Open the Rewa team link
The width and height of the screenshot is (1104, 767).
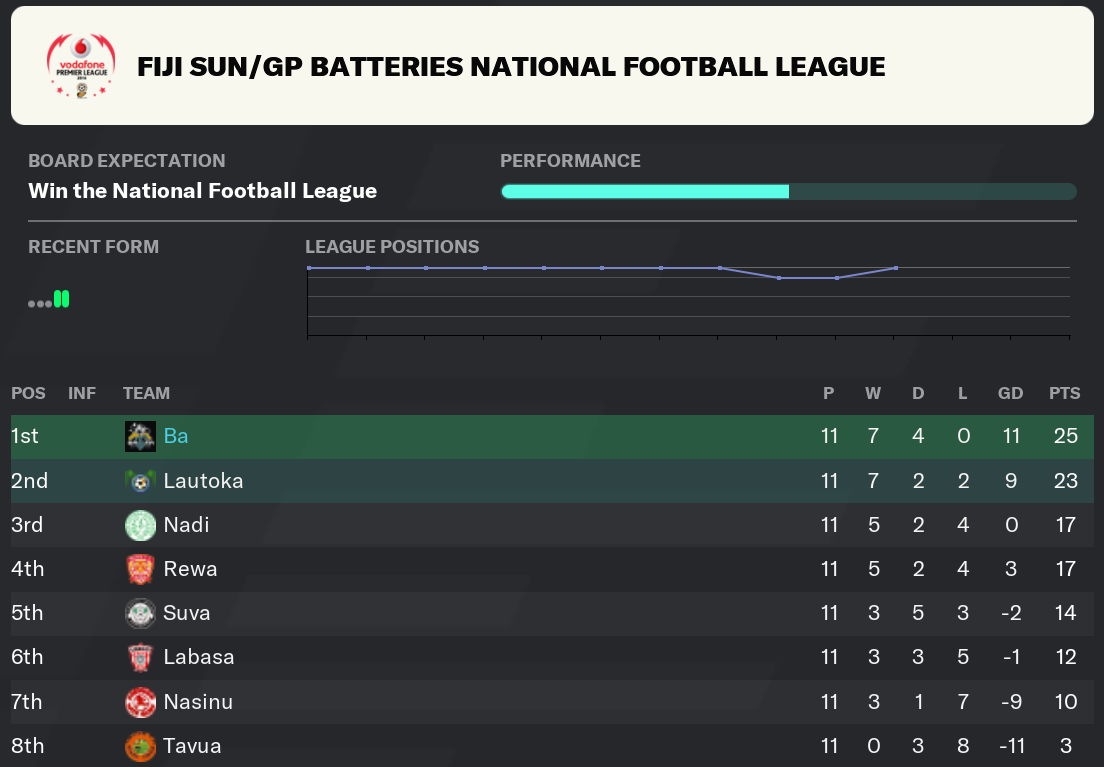click(x=190, y=569)
